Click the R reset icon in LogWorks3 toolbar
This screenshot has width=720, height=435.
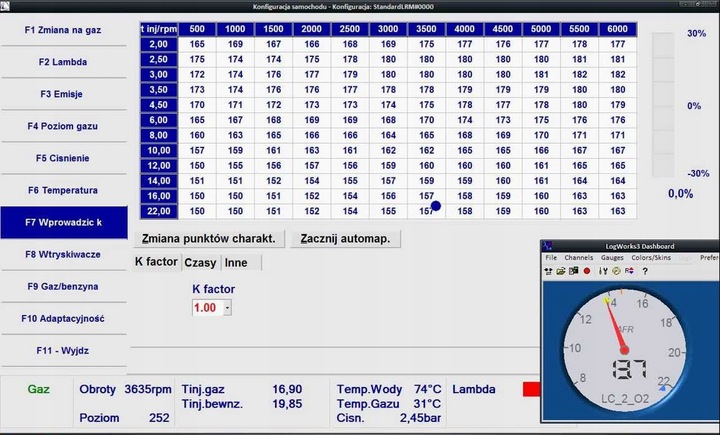629,271
